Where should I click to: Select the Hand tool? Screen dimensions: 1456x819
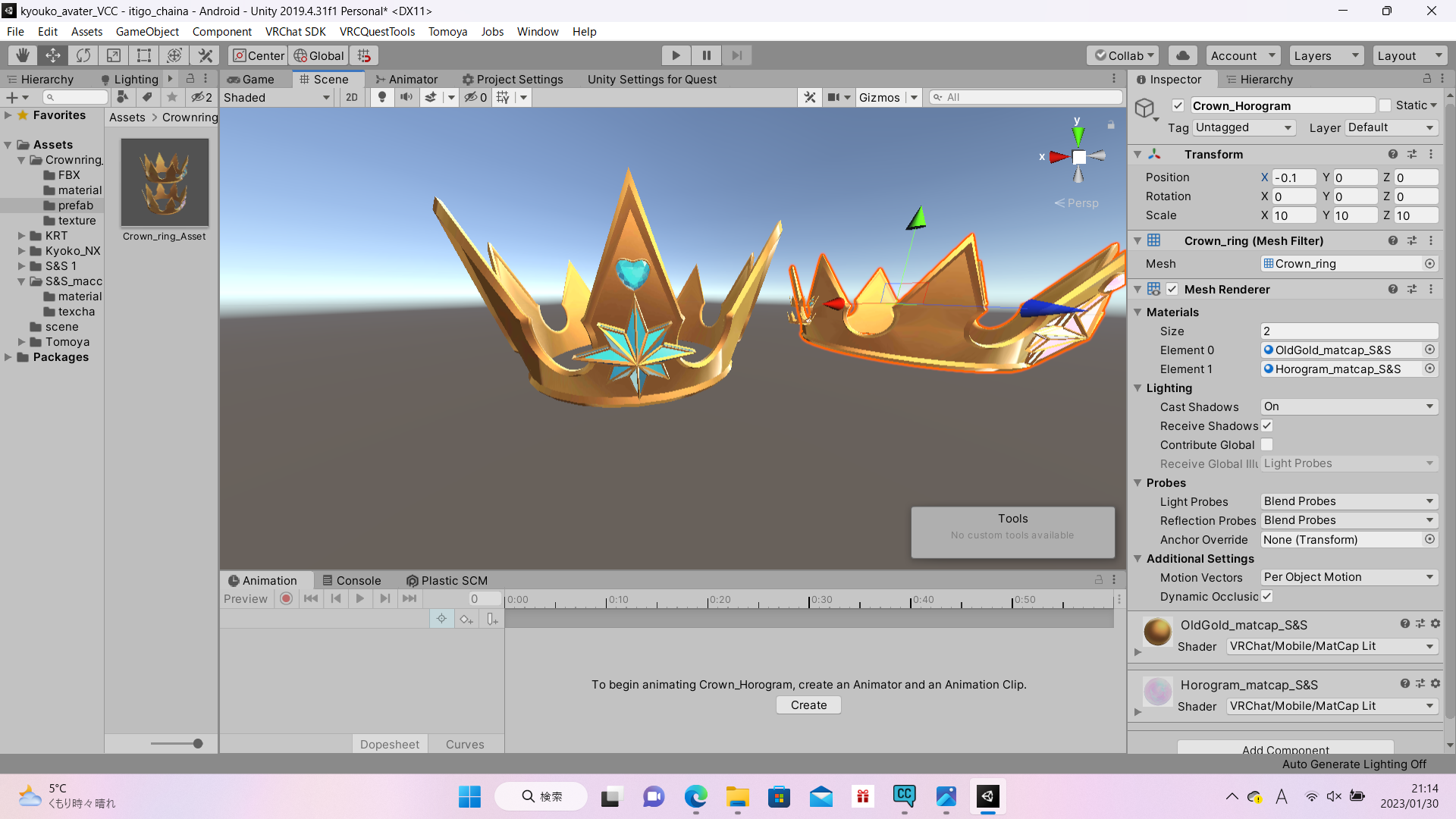[x=22, y=55]
